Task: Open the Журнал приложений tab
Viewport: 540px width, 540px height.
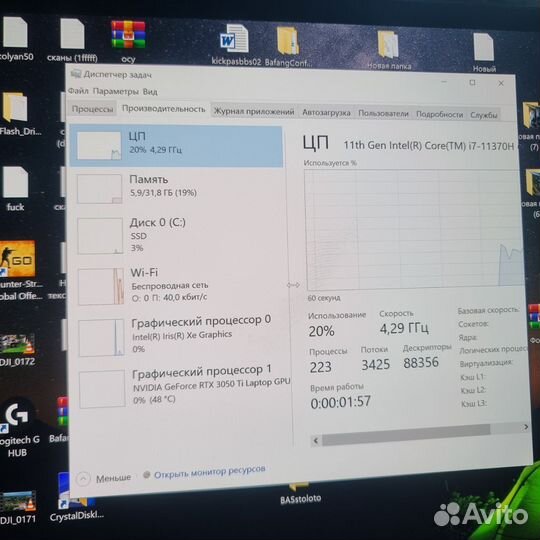Action: pyautogui.click(x=254, y=112)
